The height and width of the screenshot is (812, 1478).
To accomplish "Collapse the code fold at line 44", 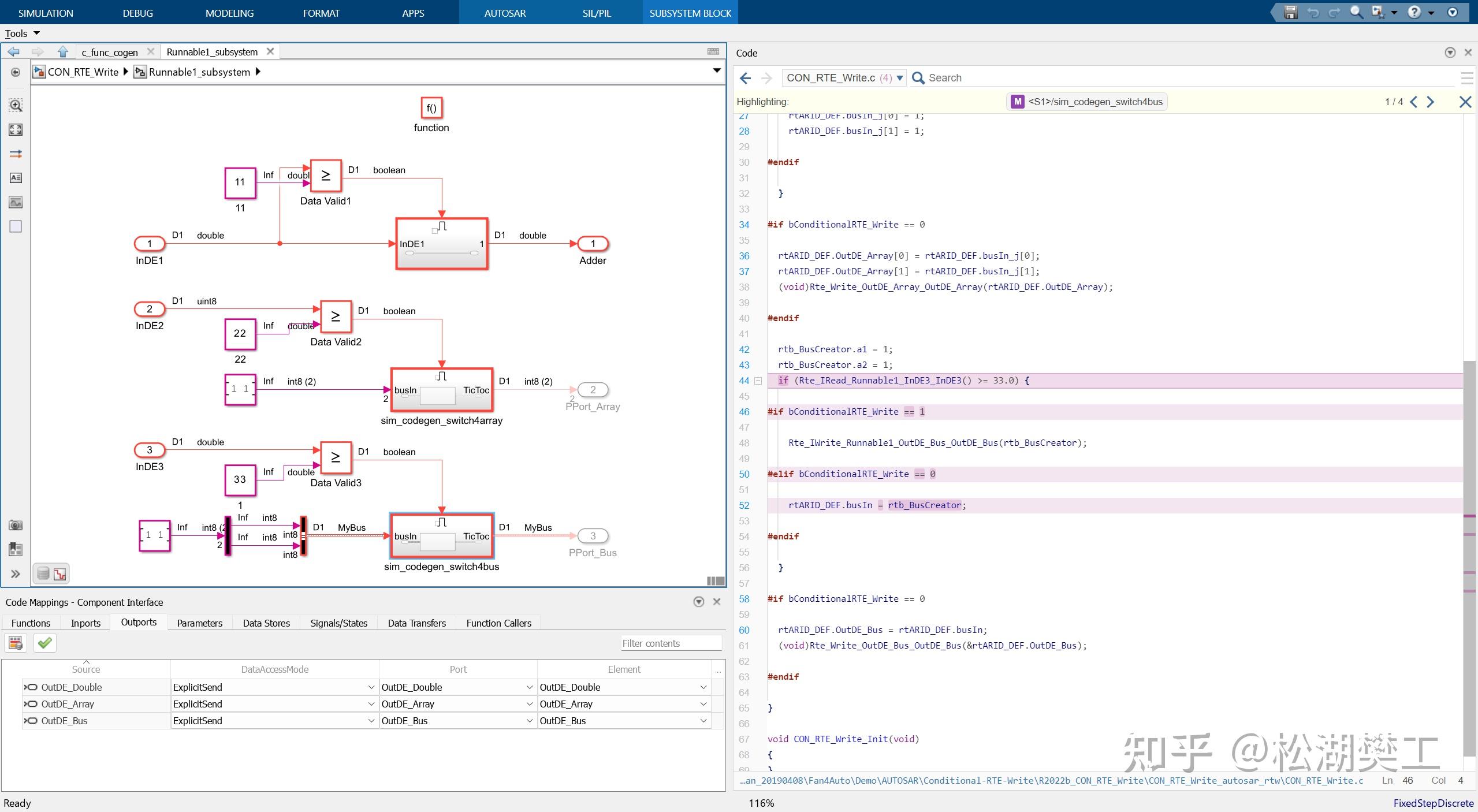I will (x=758, y=381).
